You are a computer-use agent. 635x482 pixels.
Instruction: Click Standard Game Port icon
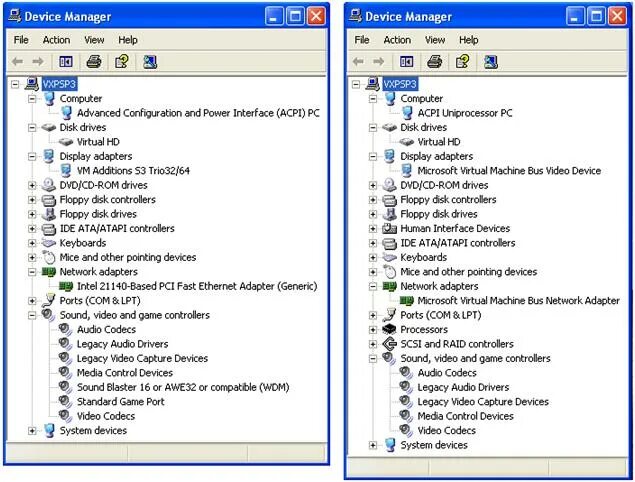click(x=66, y=401)
